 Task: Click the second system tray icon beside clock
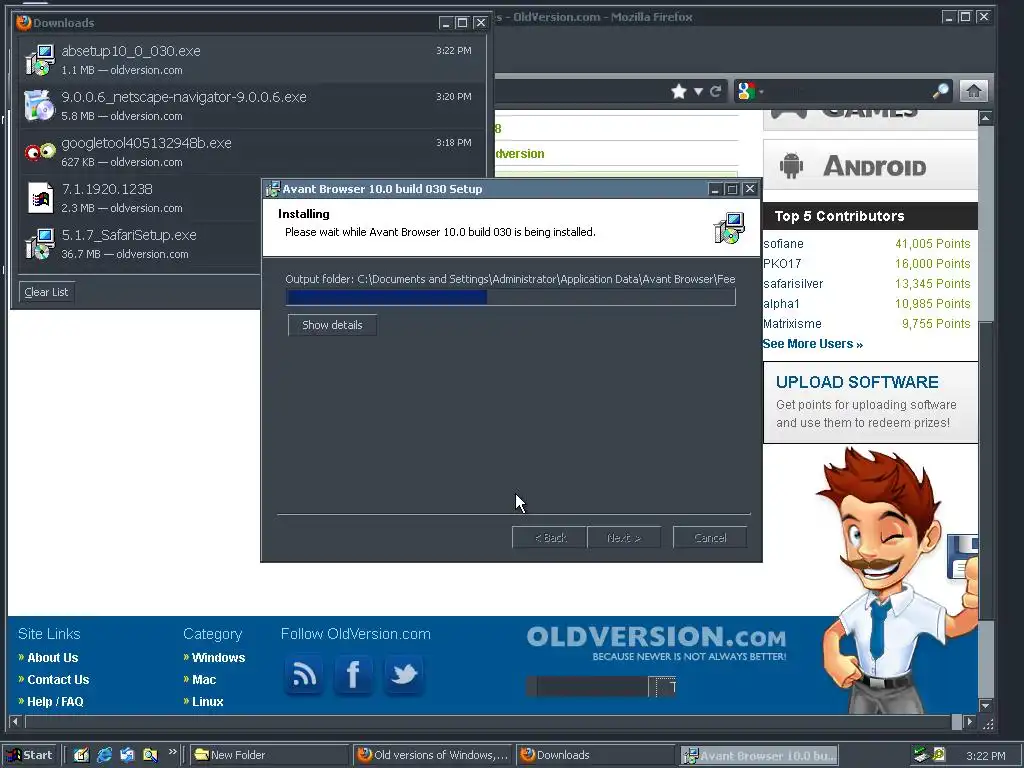939,754
